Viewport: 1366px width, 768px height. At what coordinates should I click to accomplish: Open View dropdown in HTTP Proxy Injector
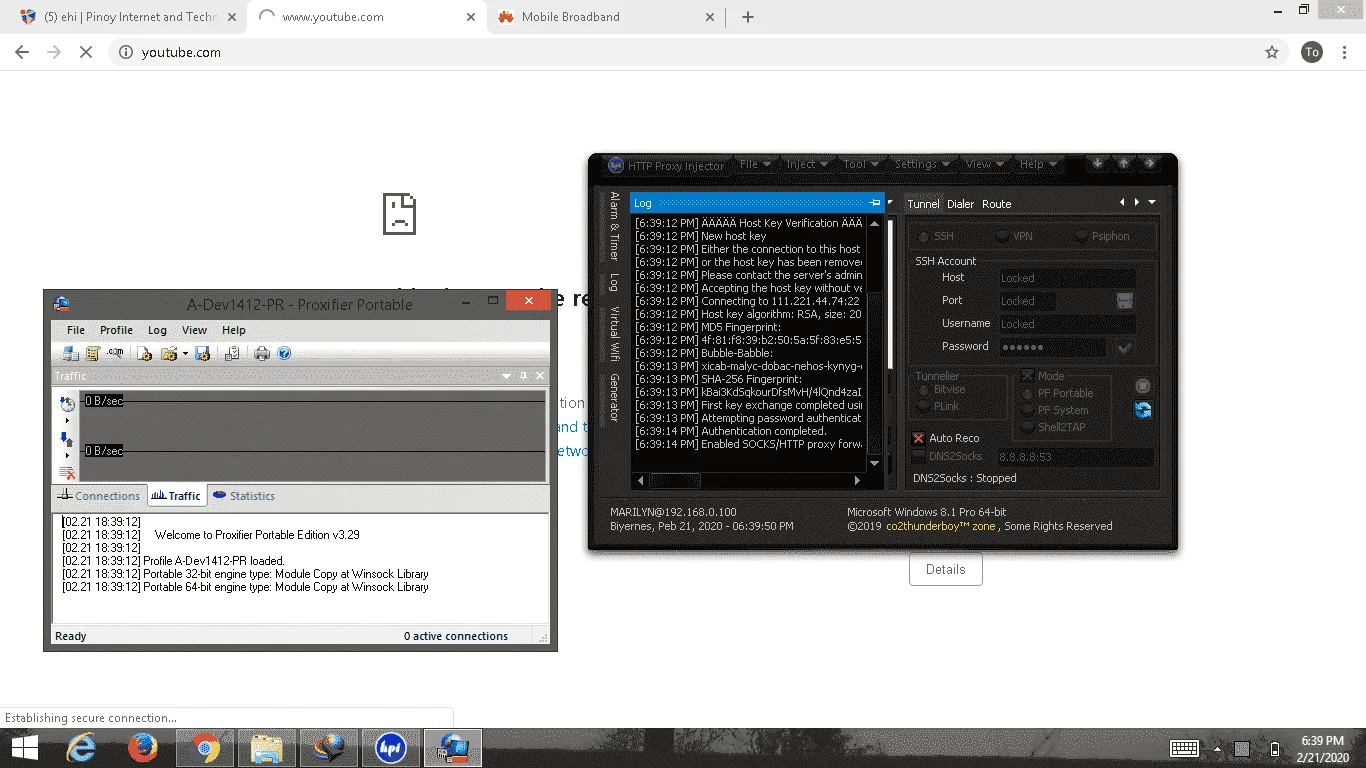[x=984, y=164]
